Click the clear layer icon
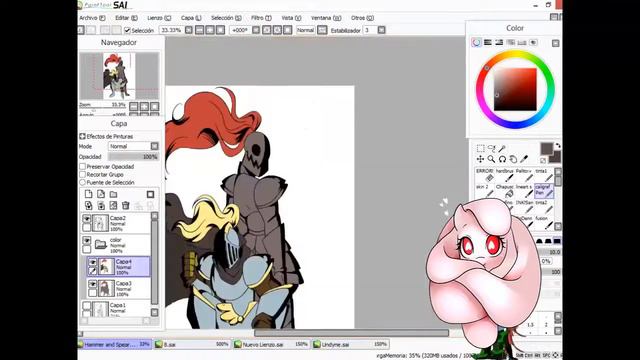This screenshot has height=360, width=640. click(113, 206)
